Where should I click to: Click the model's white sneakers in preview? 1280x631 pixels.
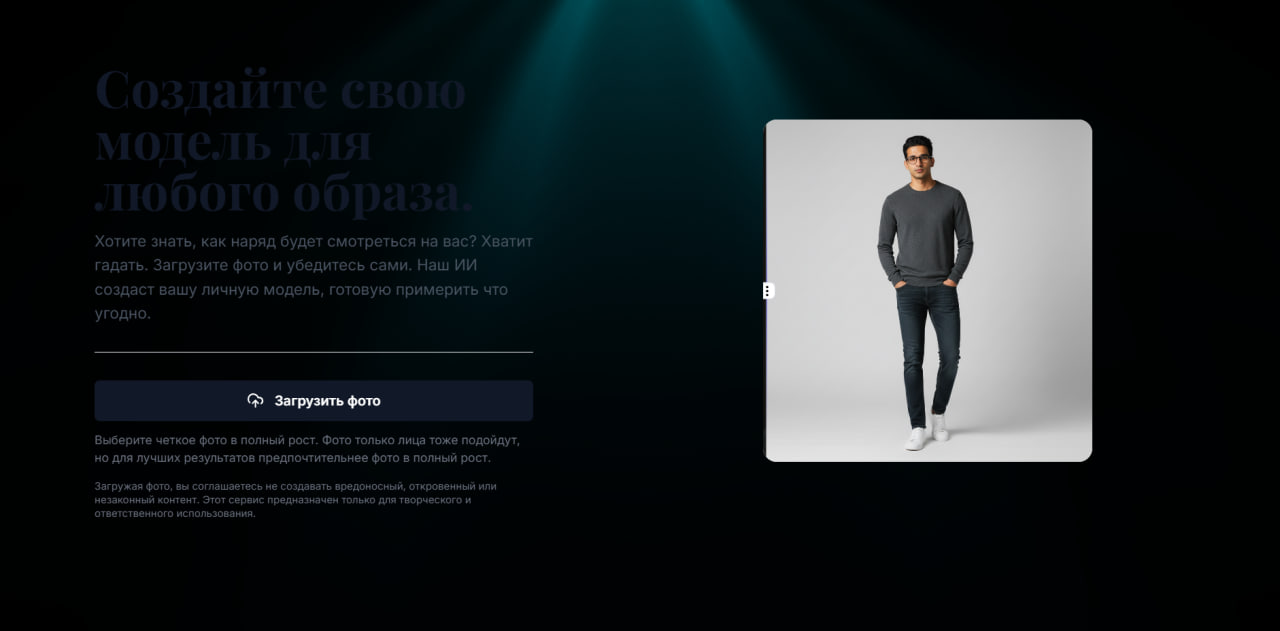click(927, 434)
